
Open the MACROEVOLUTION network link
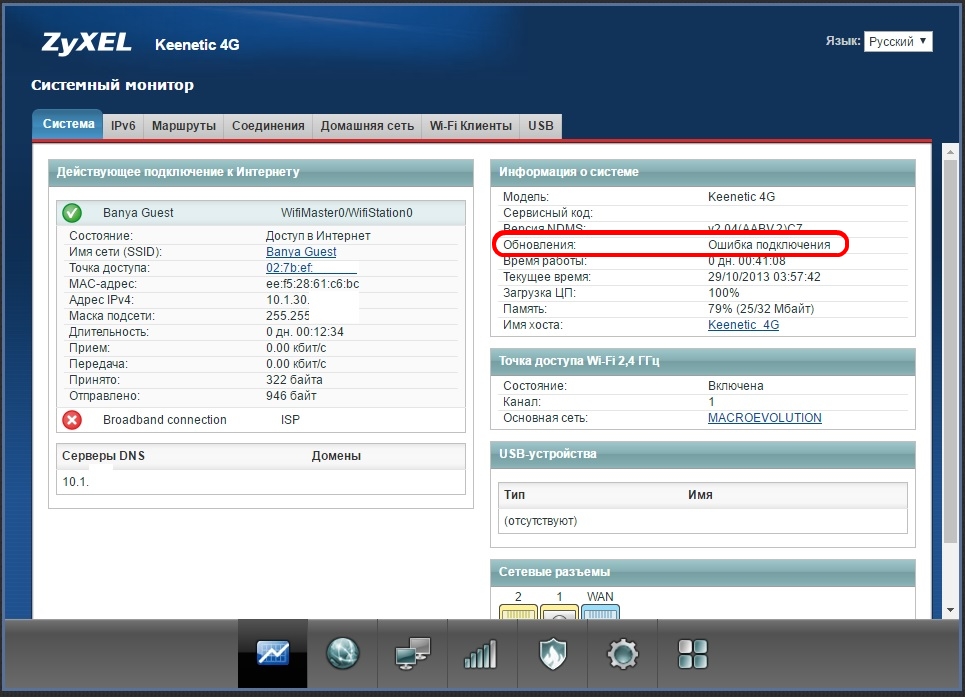(764, 418)
